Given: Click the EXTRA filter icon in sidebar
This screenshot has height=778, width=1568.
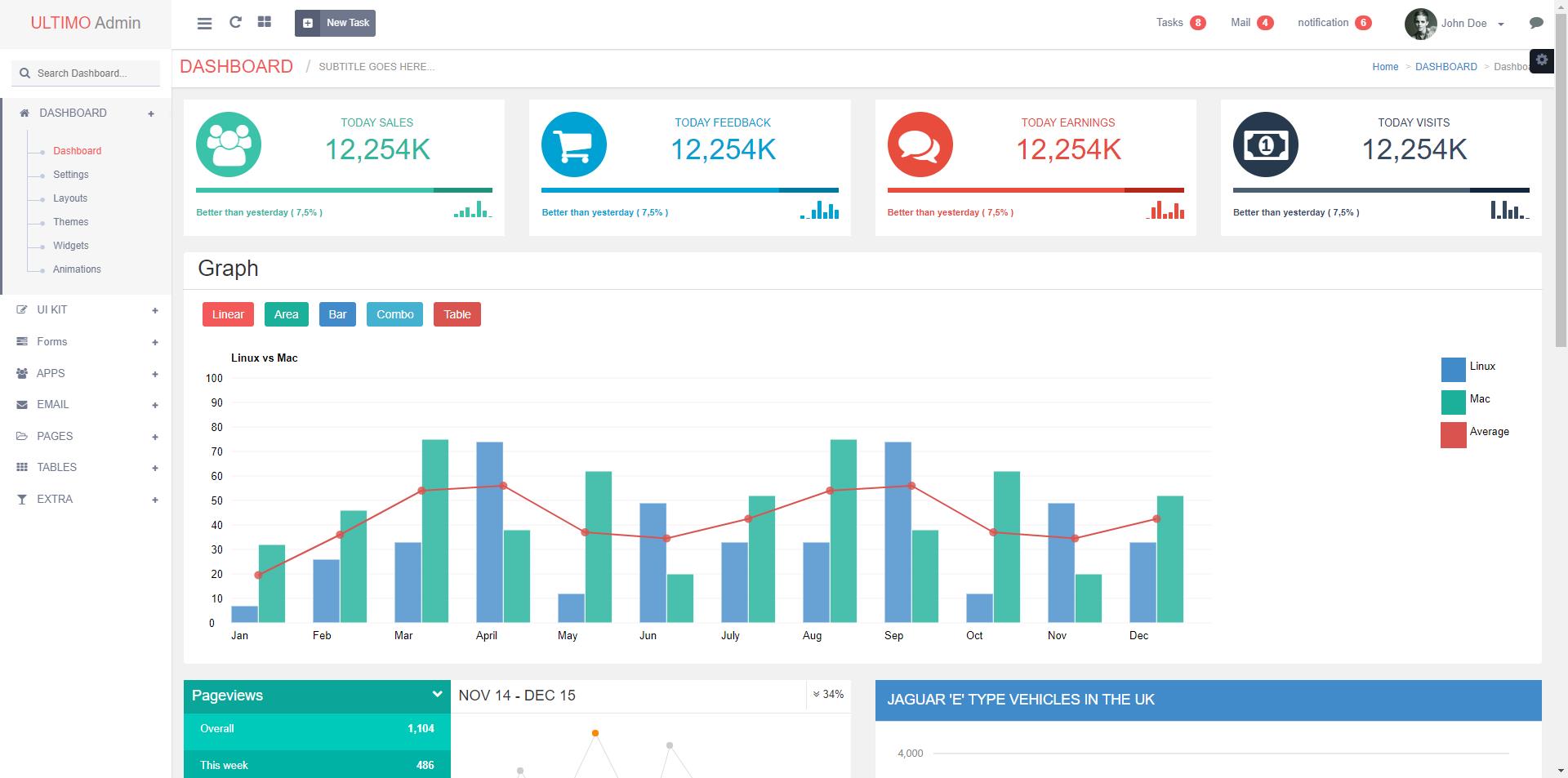Looking at the screenshot, I should coord(22,499).
